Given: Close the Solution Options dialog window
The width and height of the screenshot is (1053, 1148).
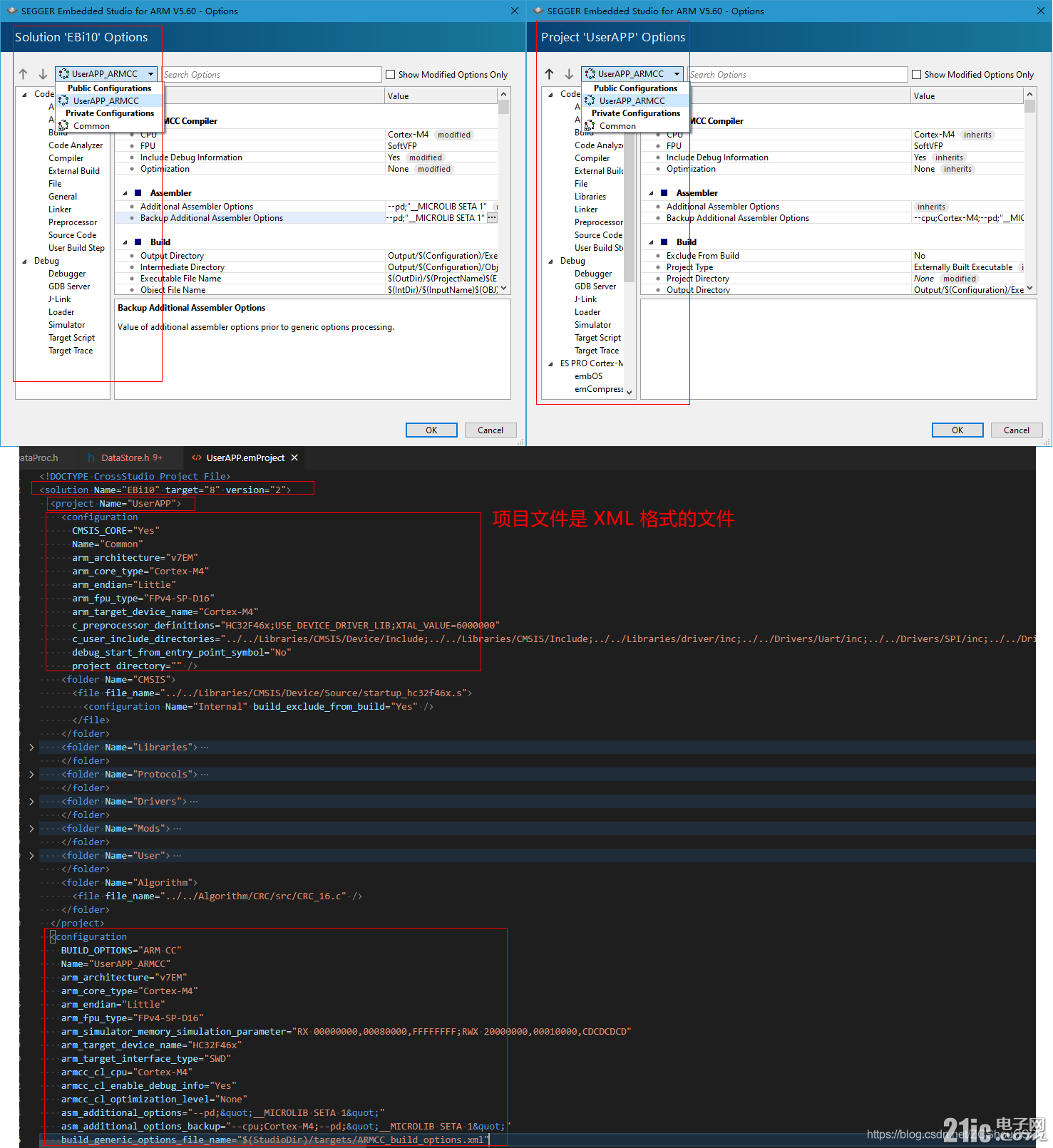Looking at the screenshot, I should [x=515, y=11].
